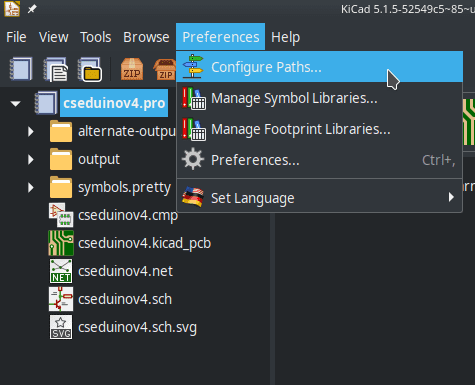This screenshot has width=475, height=385.
Task: Click the signpost icon beside Configure Paths
Action: tap(193, 66)
